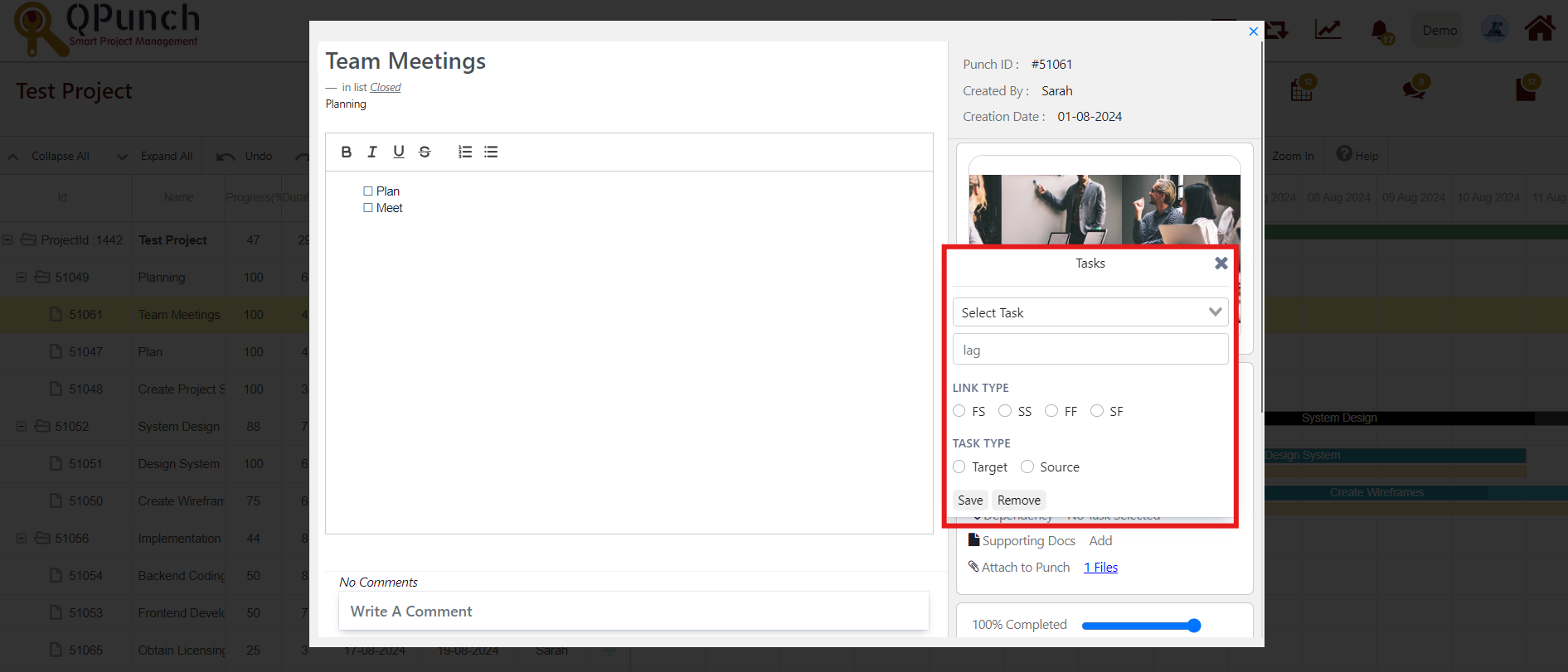This screenshot has height=672, width=1568.
Task: Click the Create Wireframes Gantt bar
Action: coord(1416,492)
